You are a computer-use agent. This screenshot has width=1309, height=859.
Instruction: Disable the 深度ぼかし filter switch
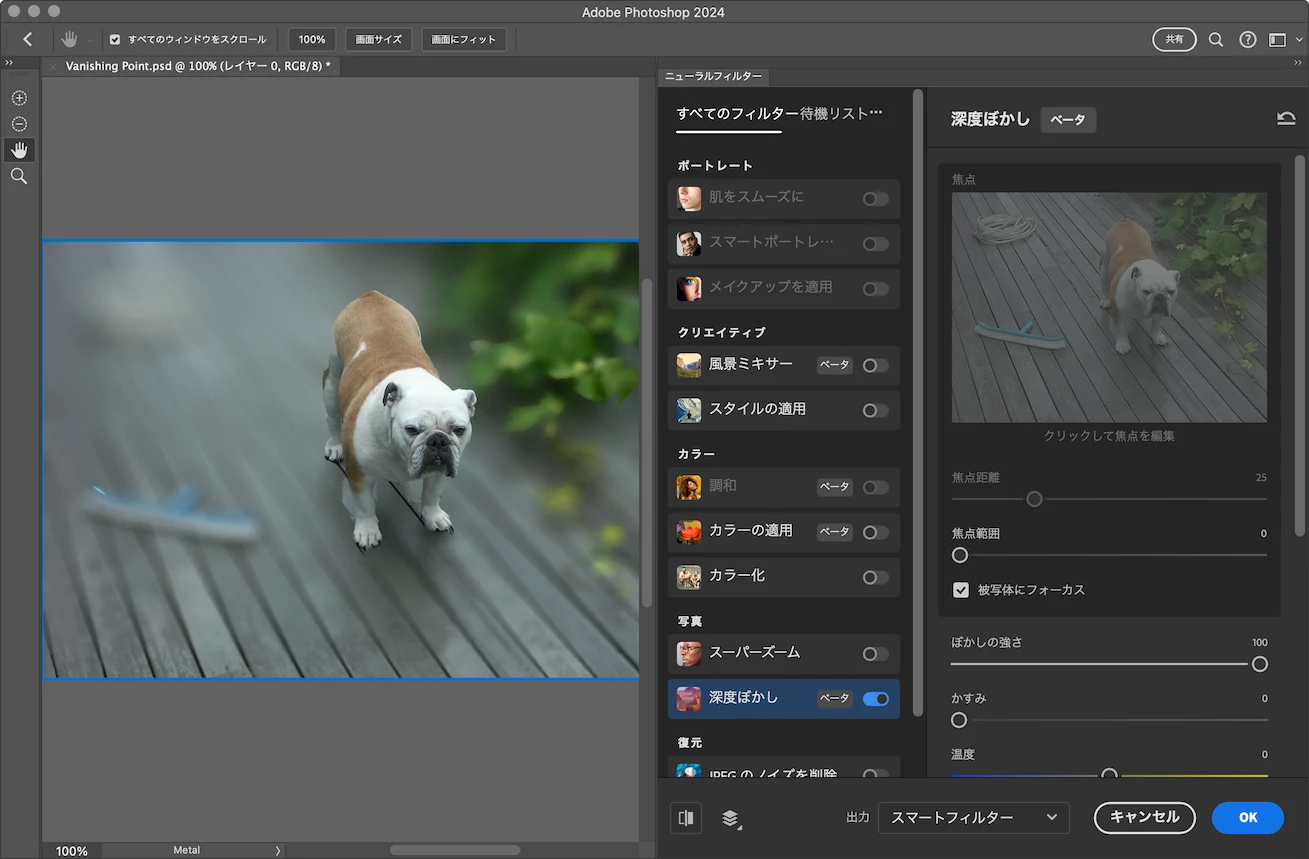(875, 699)
